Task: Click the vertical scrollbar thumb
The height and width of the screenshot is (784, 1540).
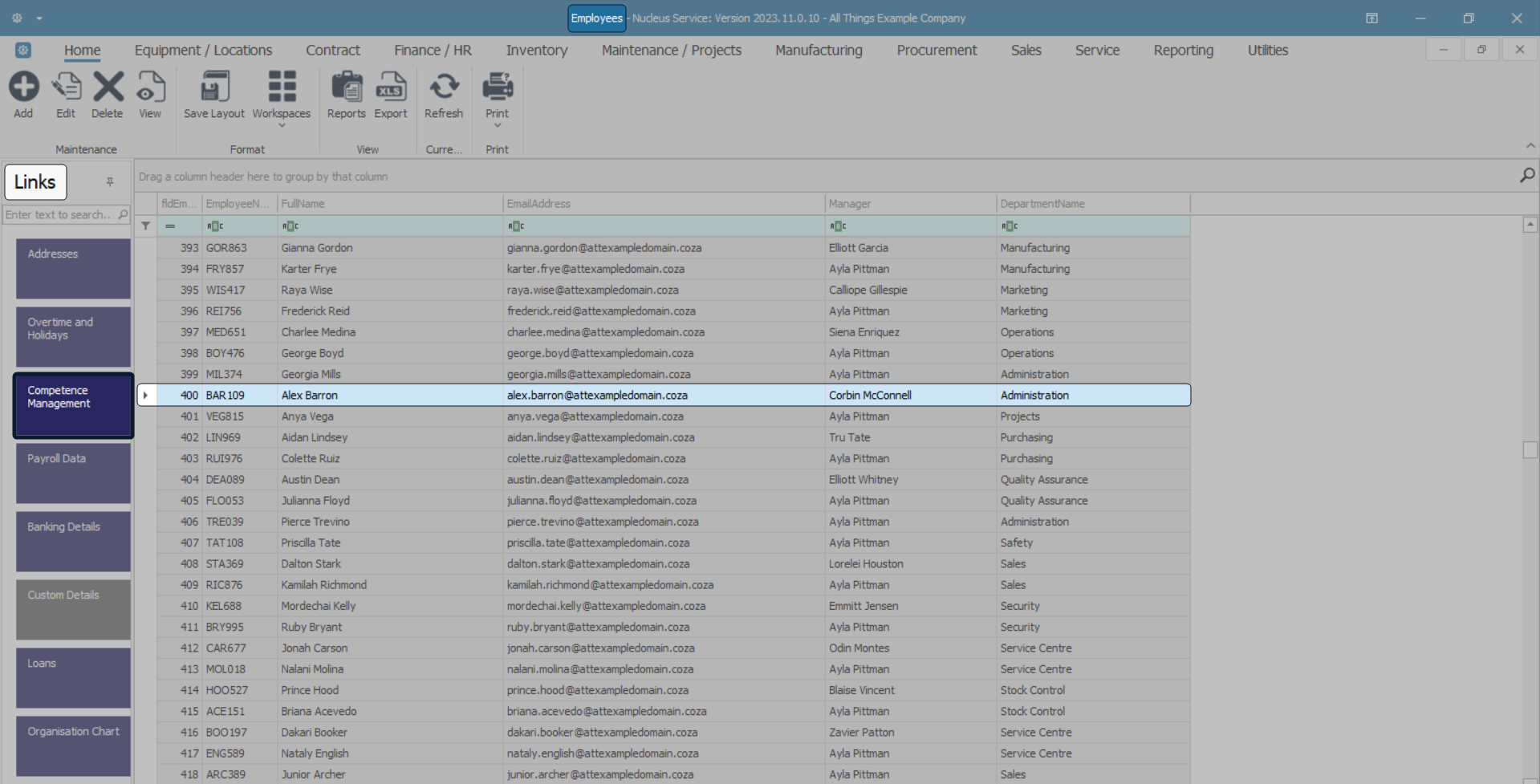Action: [1530, 450]
